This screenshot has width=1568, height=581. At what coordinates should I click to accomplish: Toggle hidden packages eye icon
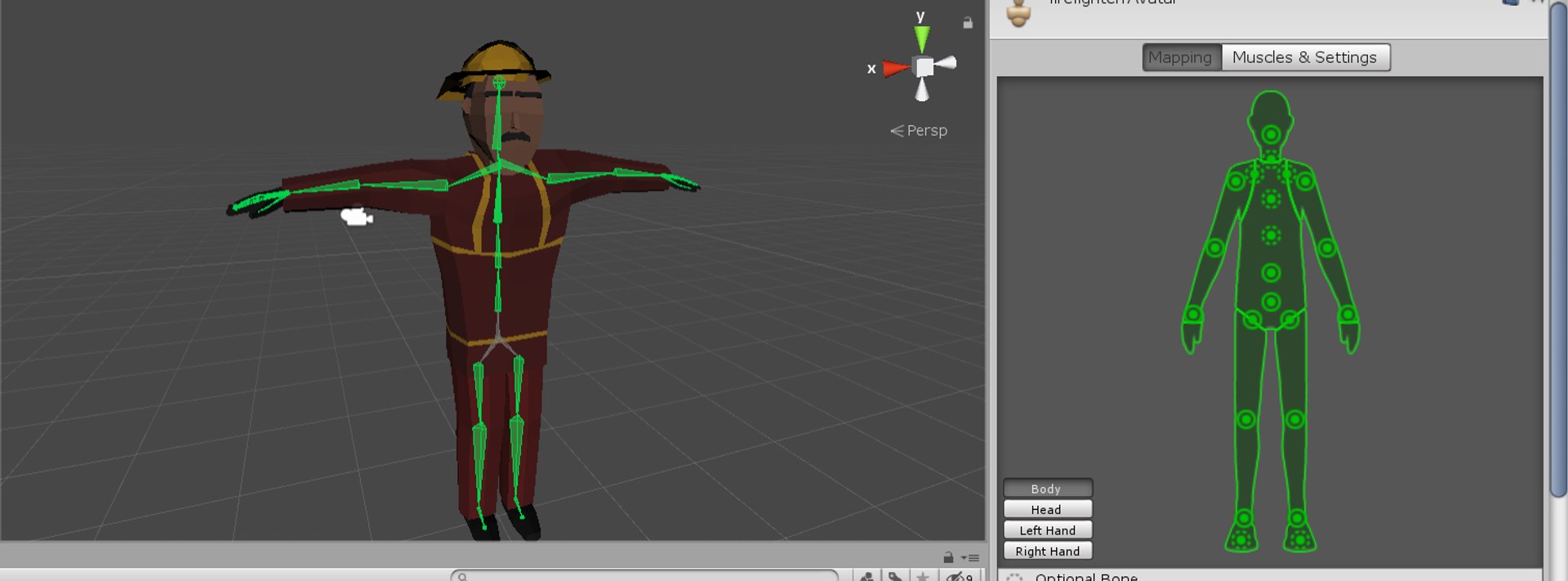[x=959, y=576]
